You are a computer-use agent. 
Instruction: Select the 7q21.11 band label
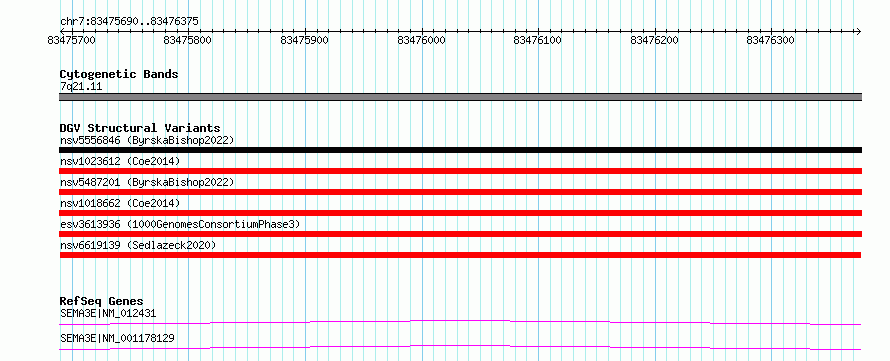point(81,87)
